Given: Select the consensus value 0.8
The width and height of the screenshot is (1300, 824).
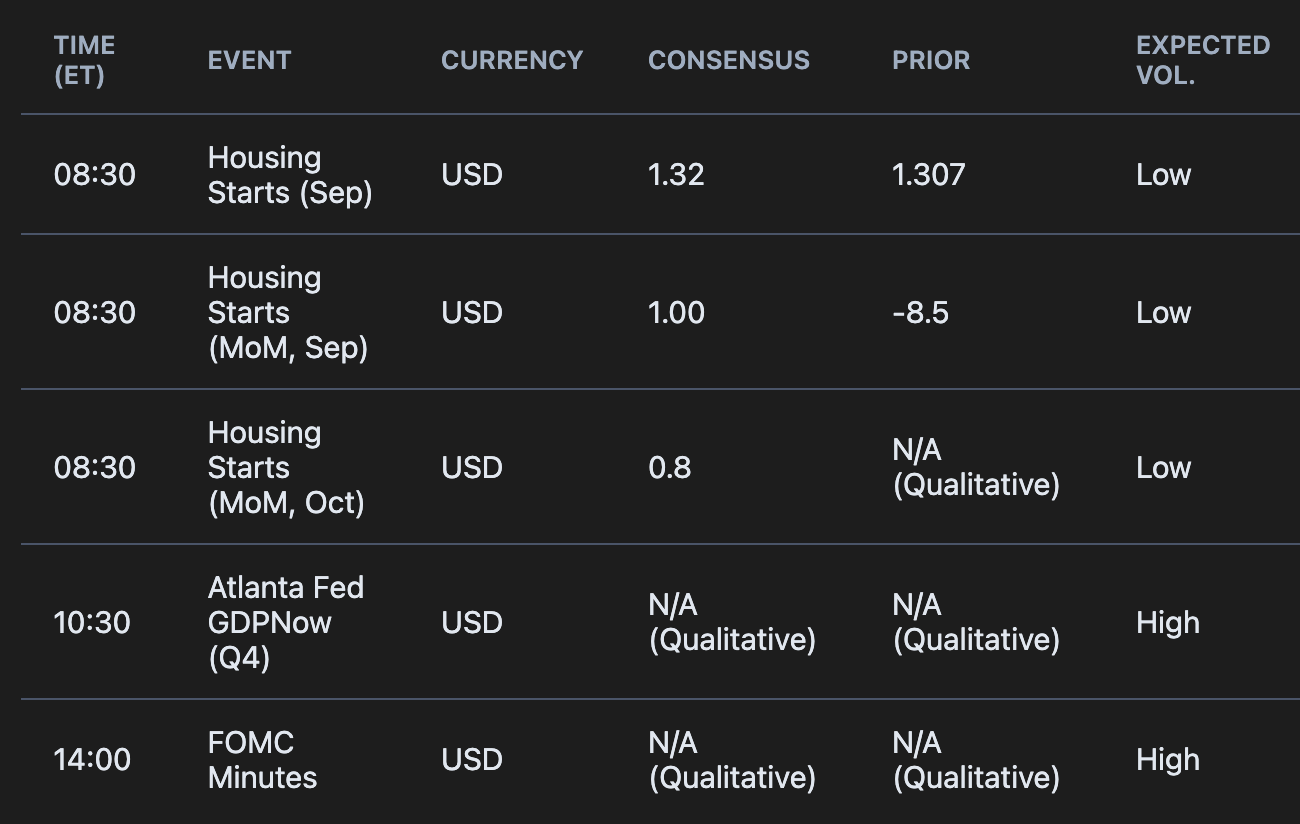Looking at the screenshot, I should pos(669,467).
